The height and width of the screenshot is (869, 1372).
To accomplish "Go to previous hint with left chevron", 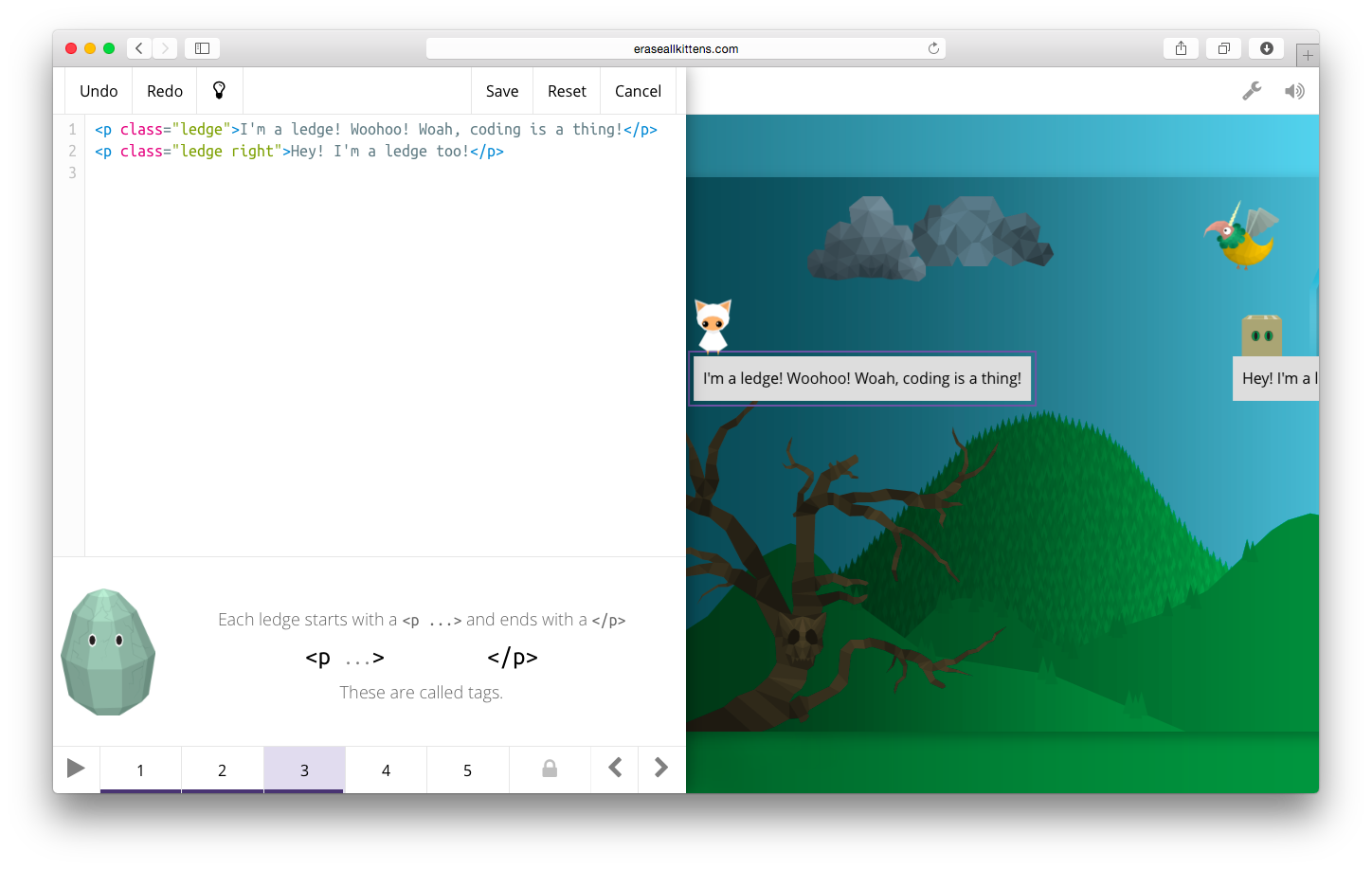I will point(615,768).
